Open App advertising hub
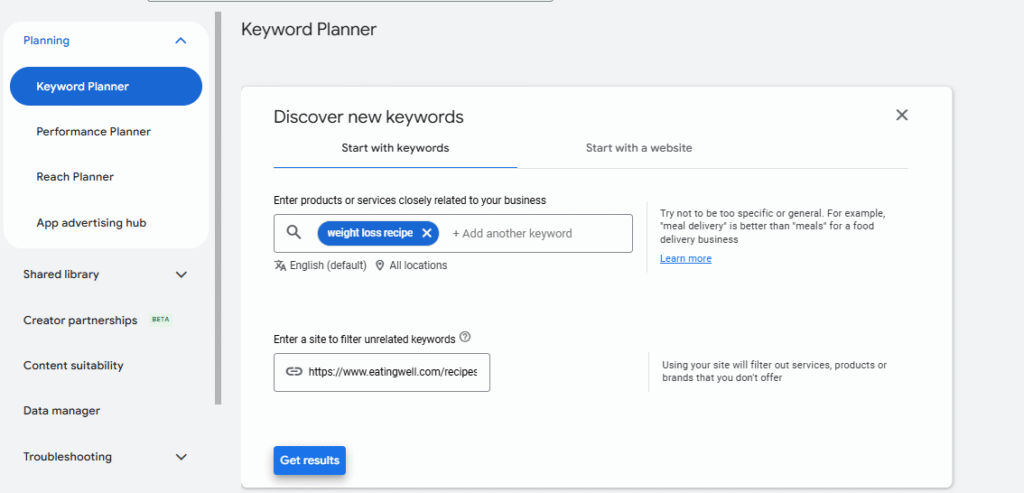Screen dimensions: 1024x493 91,223
